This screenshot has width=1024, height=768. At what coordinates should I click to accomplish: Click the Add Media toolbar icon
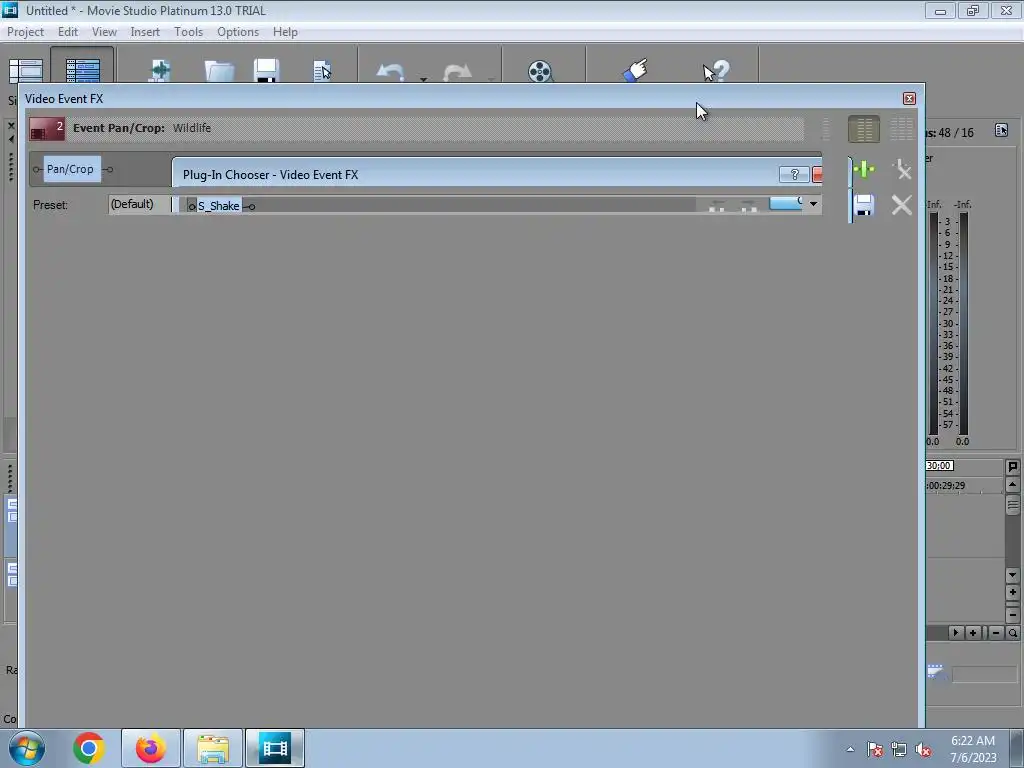[160, 70]
